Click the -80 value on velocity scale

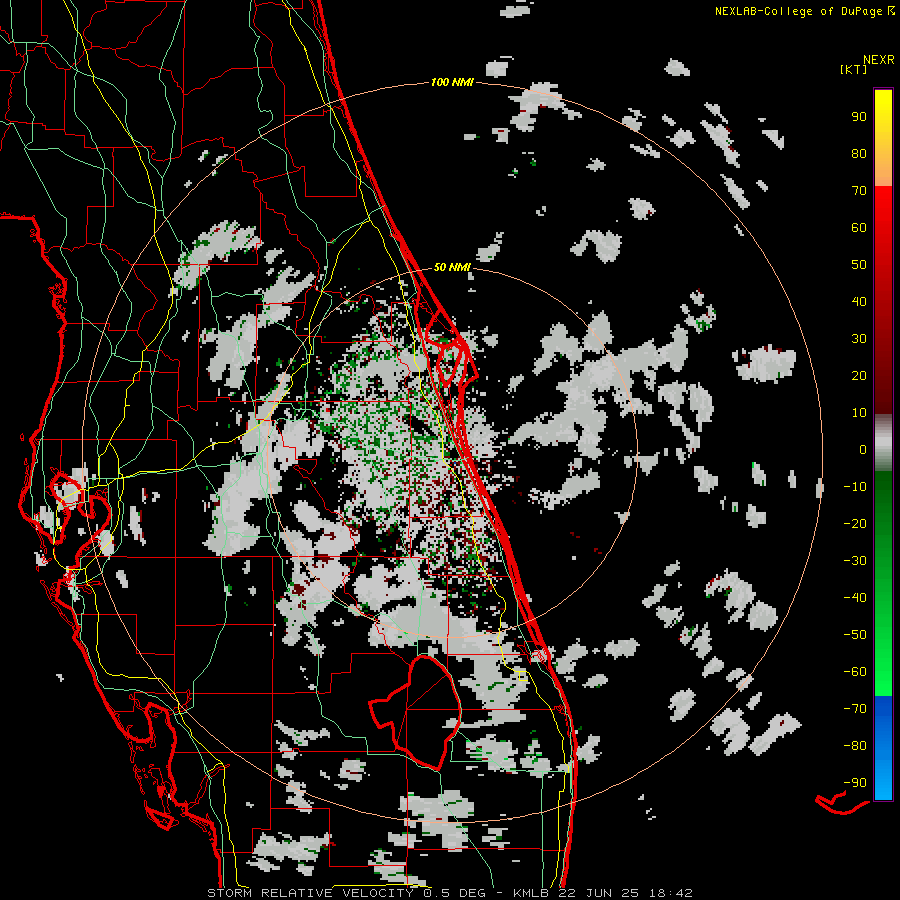pyautogui.click(x=855, y=746)
